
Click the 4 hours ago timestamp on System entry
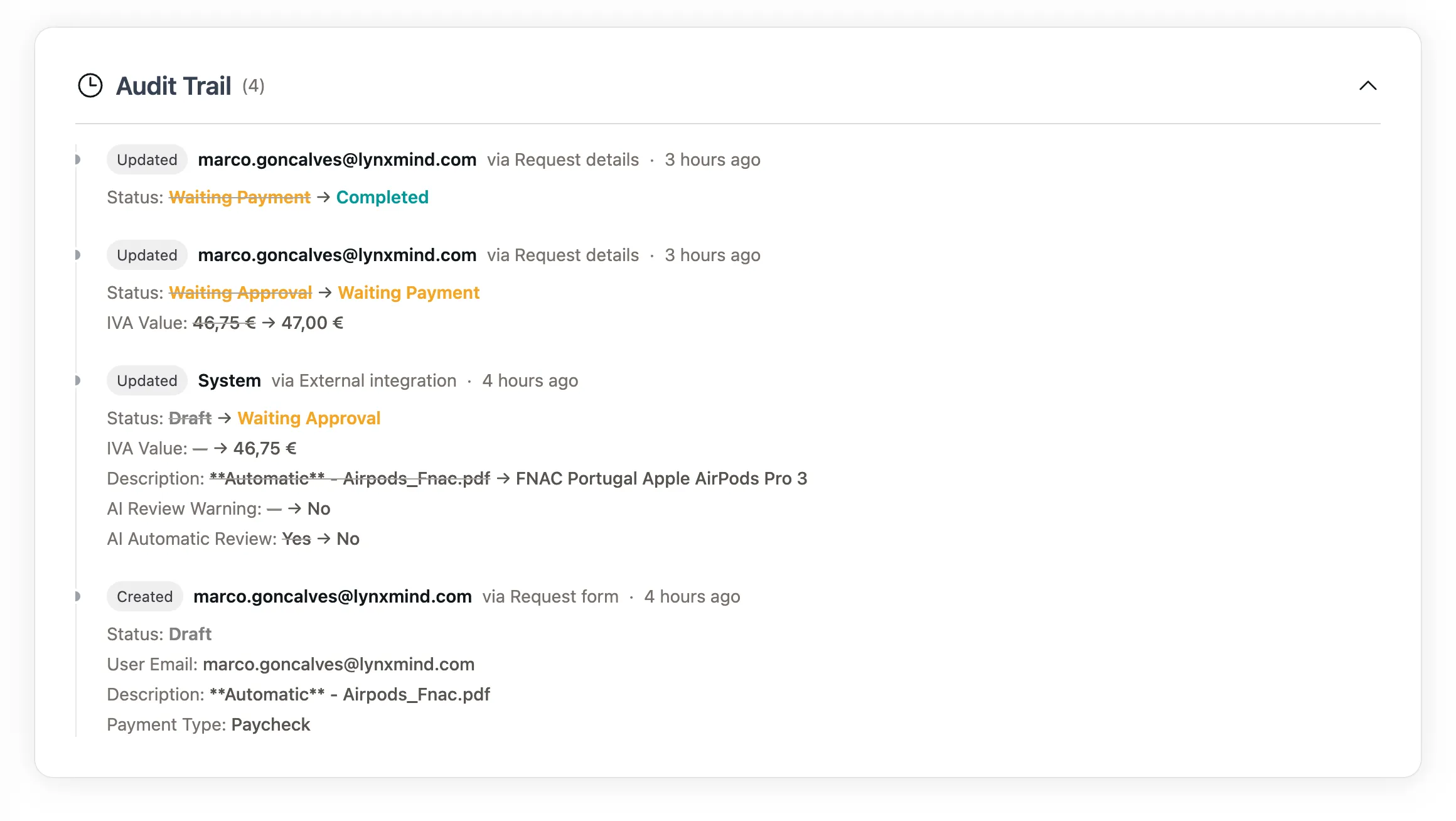(530, 381)
